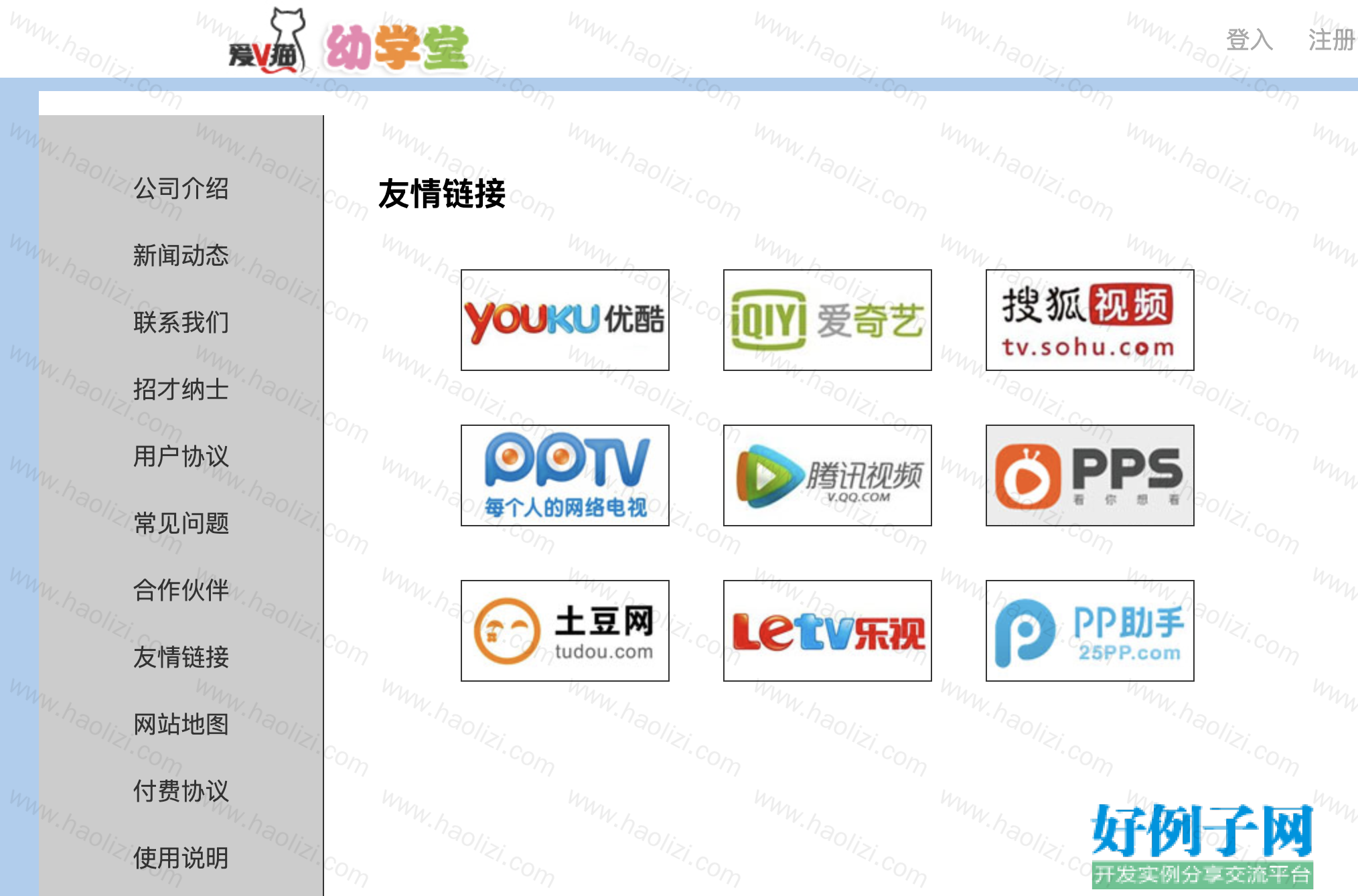Click the 爱V猫 cat logo

tap(267, 42)
